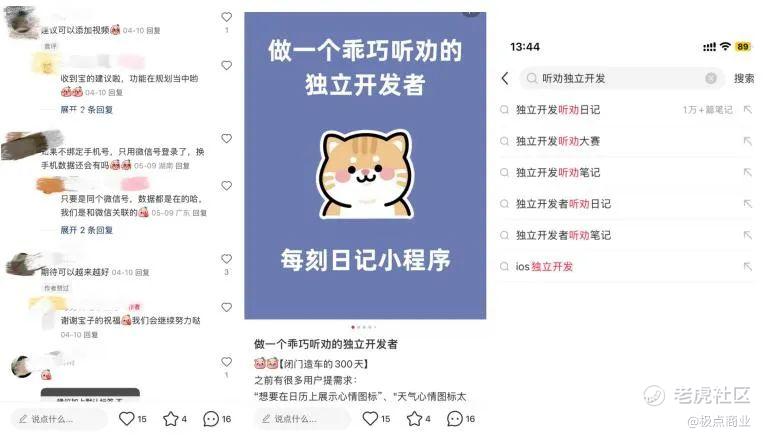This screenshot has height=439, width=765.
Task: Select suggestion 独立开发听劝日记
Action: [626, 110]
